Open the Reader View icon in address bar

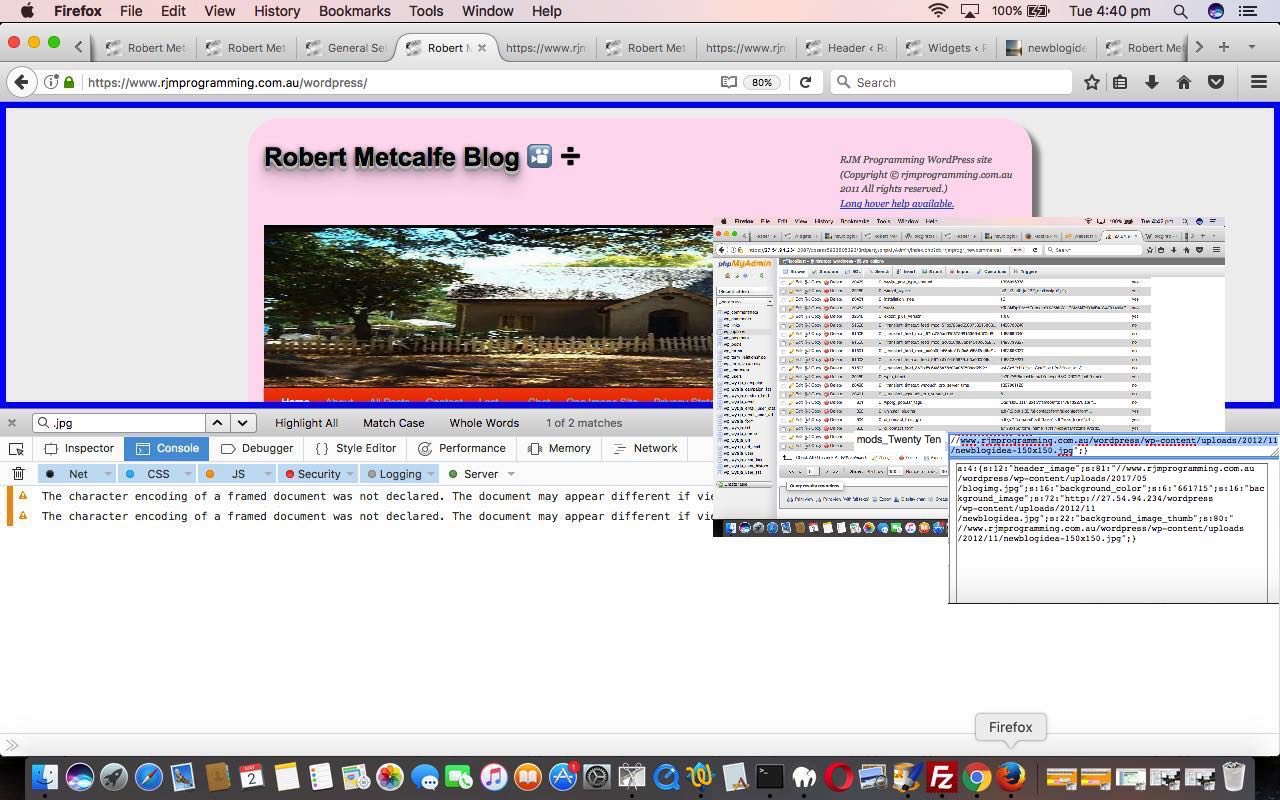[729, 82]
